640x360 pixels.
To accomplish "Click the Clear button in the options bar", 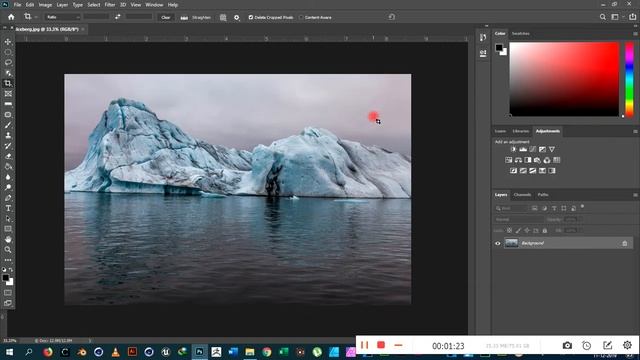I will tap(165, 18).
